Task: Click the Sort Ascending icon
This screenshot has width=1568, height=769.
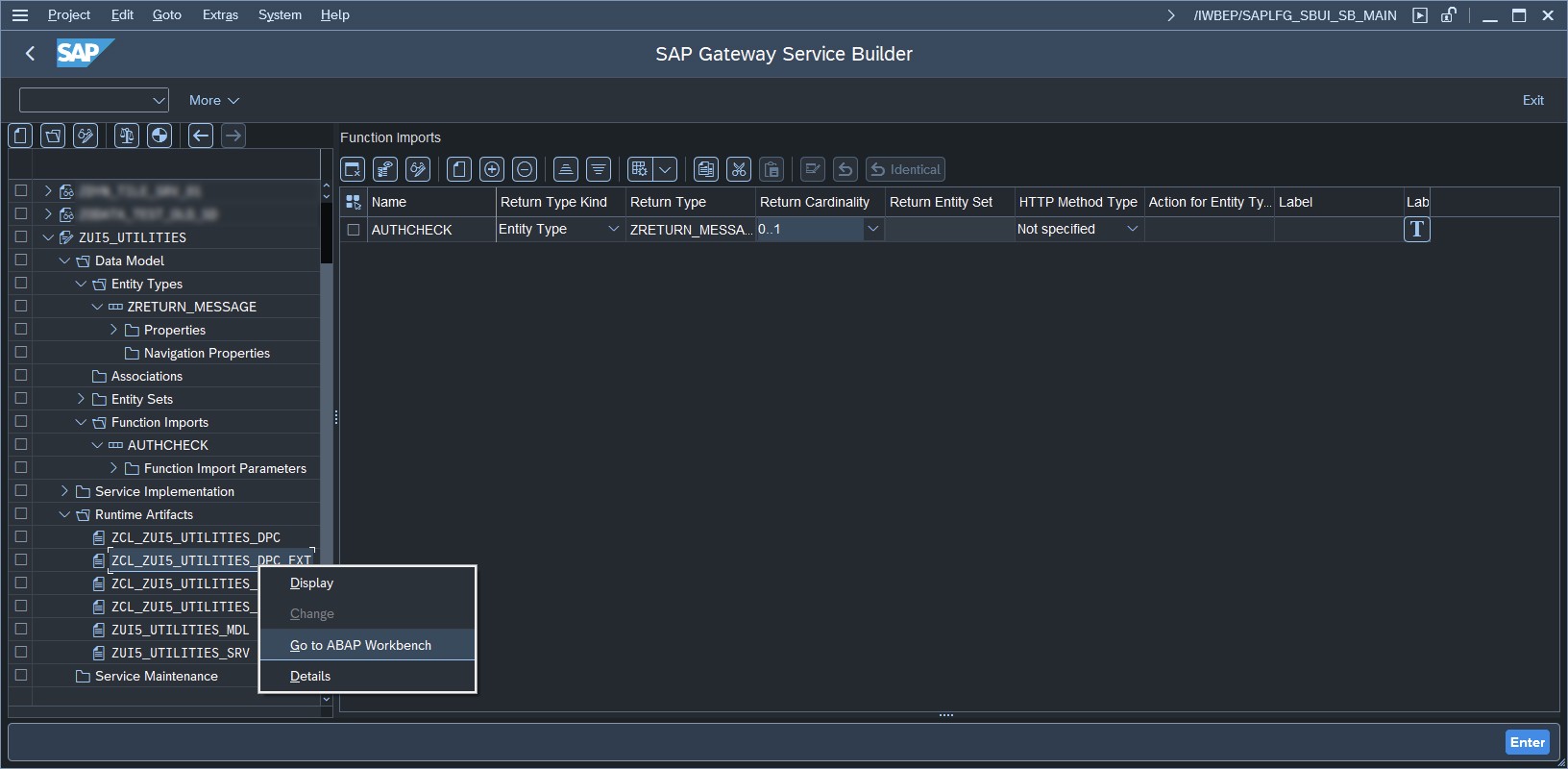Action: coord(566,170)
